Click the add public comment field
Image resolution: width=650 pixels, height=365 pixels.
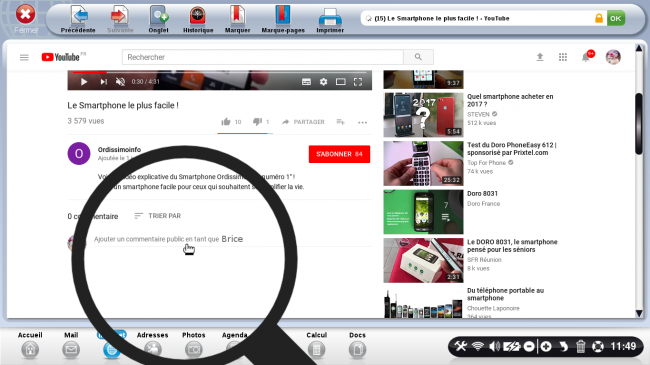[x=233, y=239]
